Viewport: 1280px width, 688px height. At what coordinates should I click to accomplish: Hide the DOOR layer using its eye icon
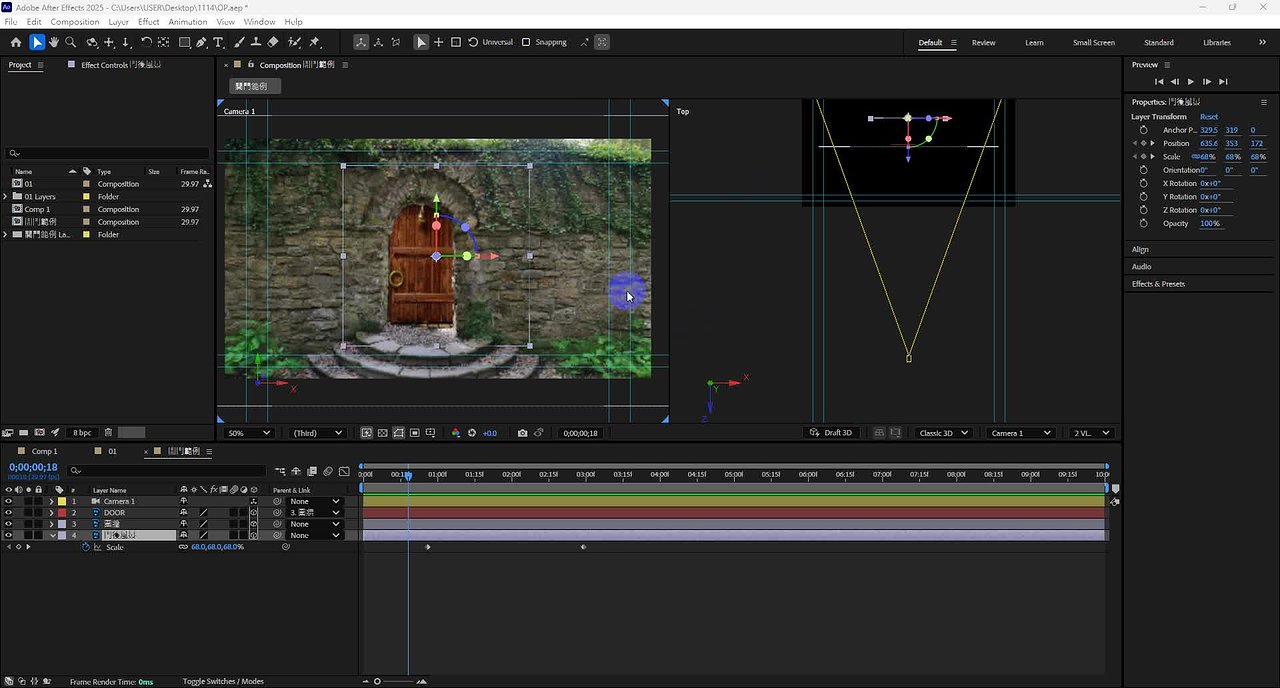coord(8,513)
